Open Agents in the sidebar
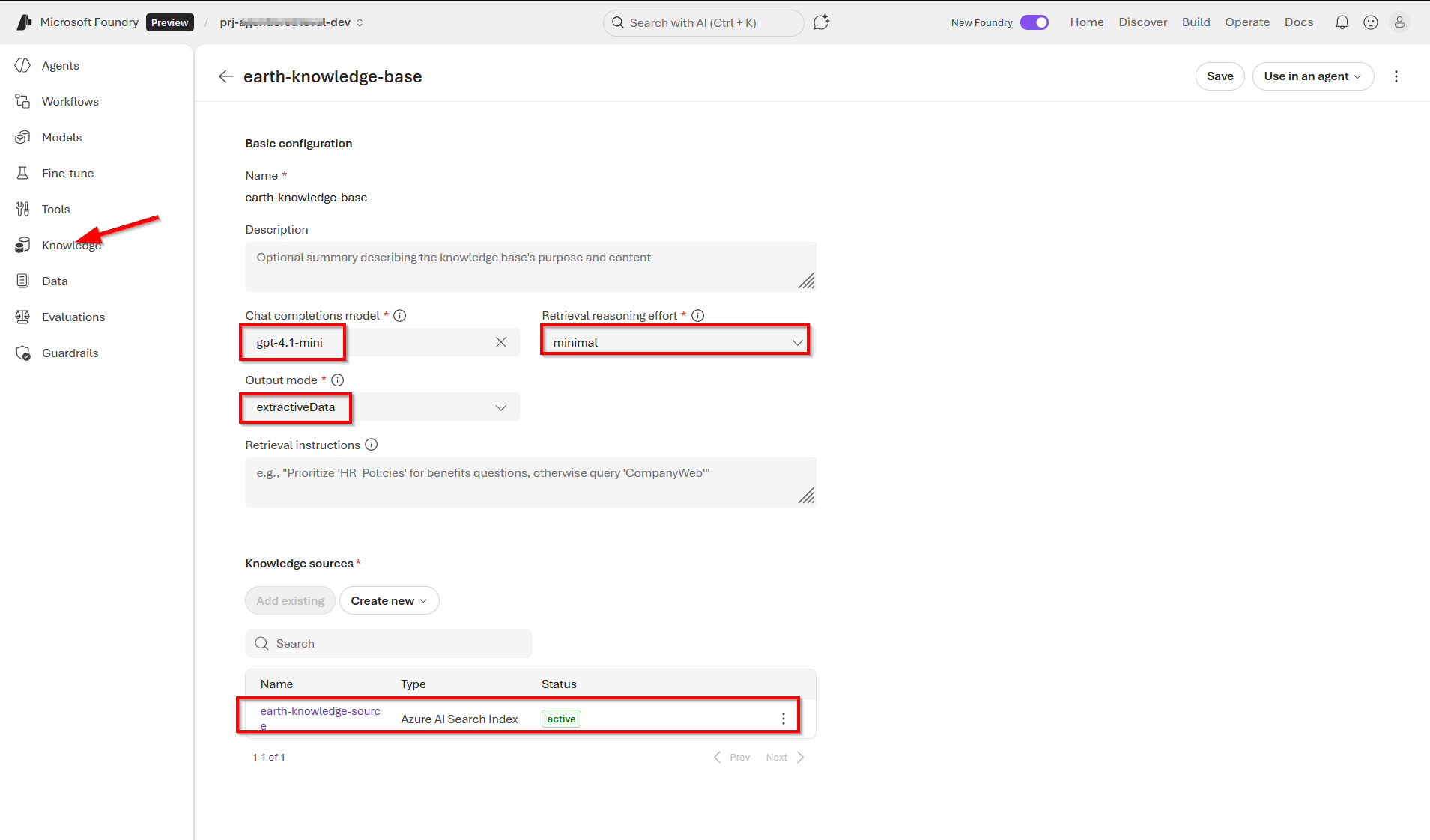Image resolution: width=1430 pixels, height=840 pixels. 60,66
